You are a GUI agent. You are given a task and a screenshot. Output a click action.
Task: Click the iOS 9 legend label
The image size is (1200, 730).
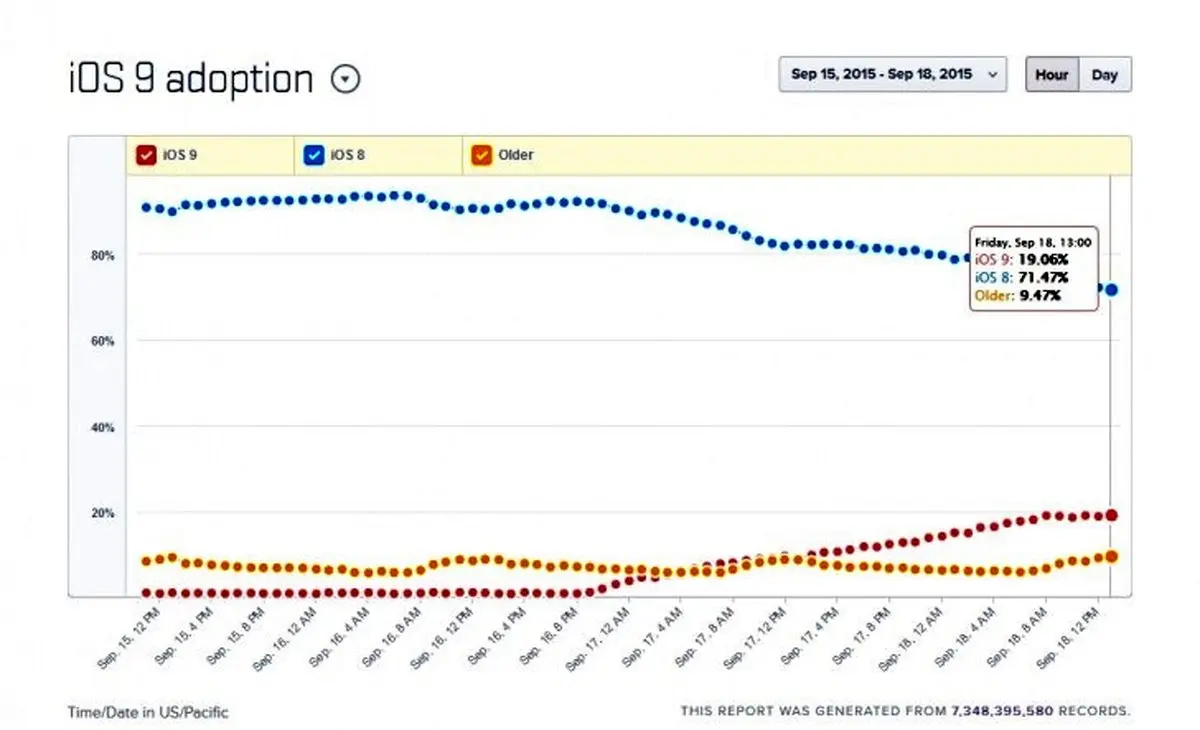(x=179, y=155)
